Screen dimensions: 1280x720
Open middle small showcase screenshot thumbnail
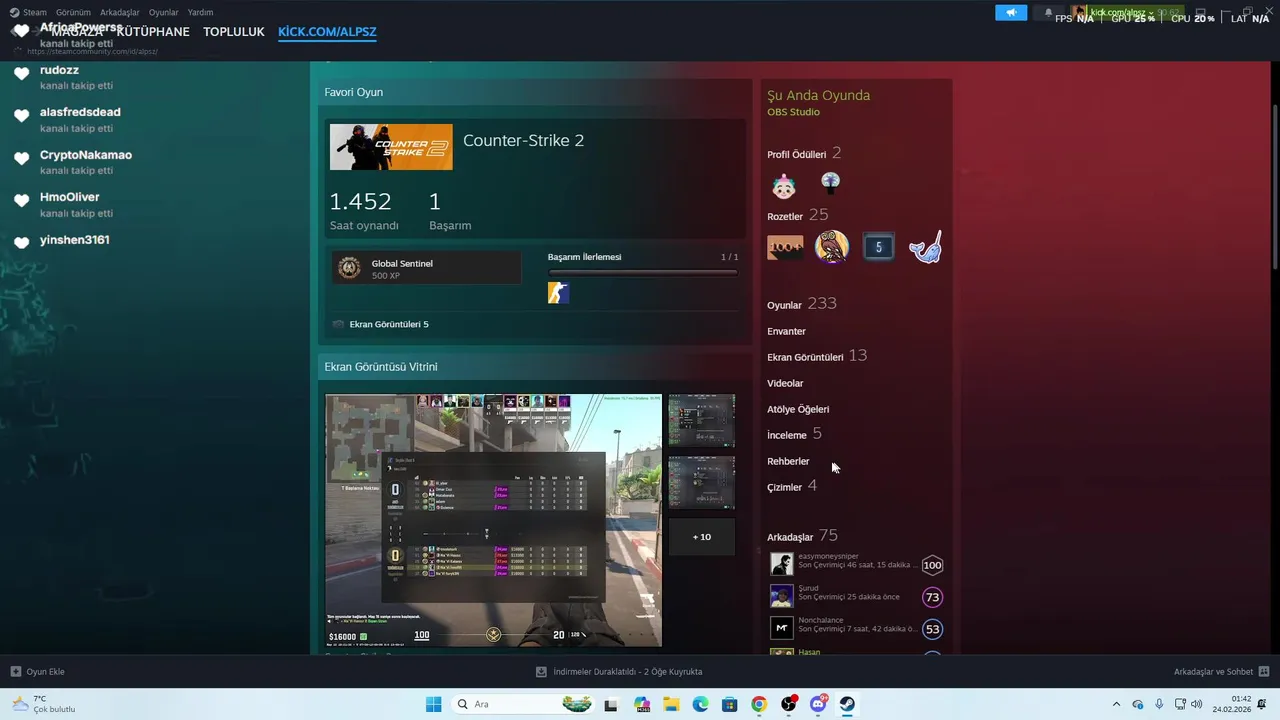click(x=702, y=483)
